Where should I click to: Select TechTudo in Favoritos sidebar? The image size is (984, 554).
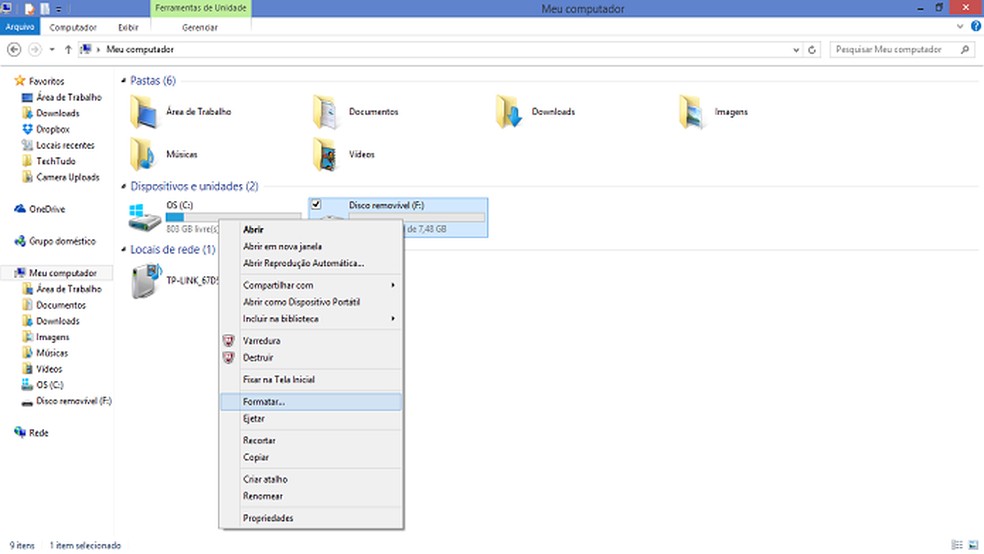49,161
